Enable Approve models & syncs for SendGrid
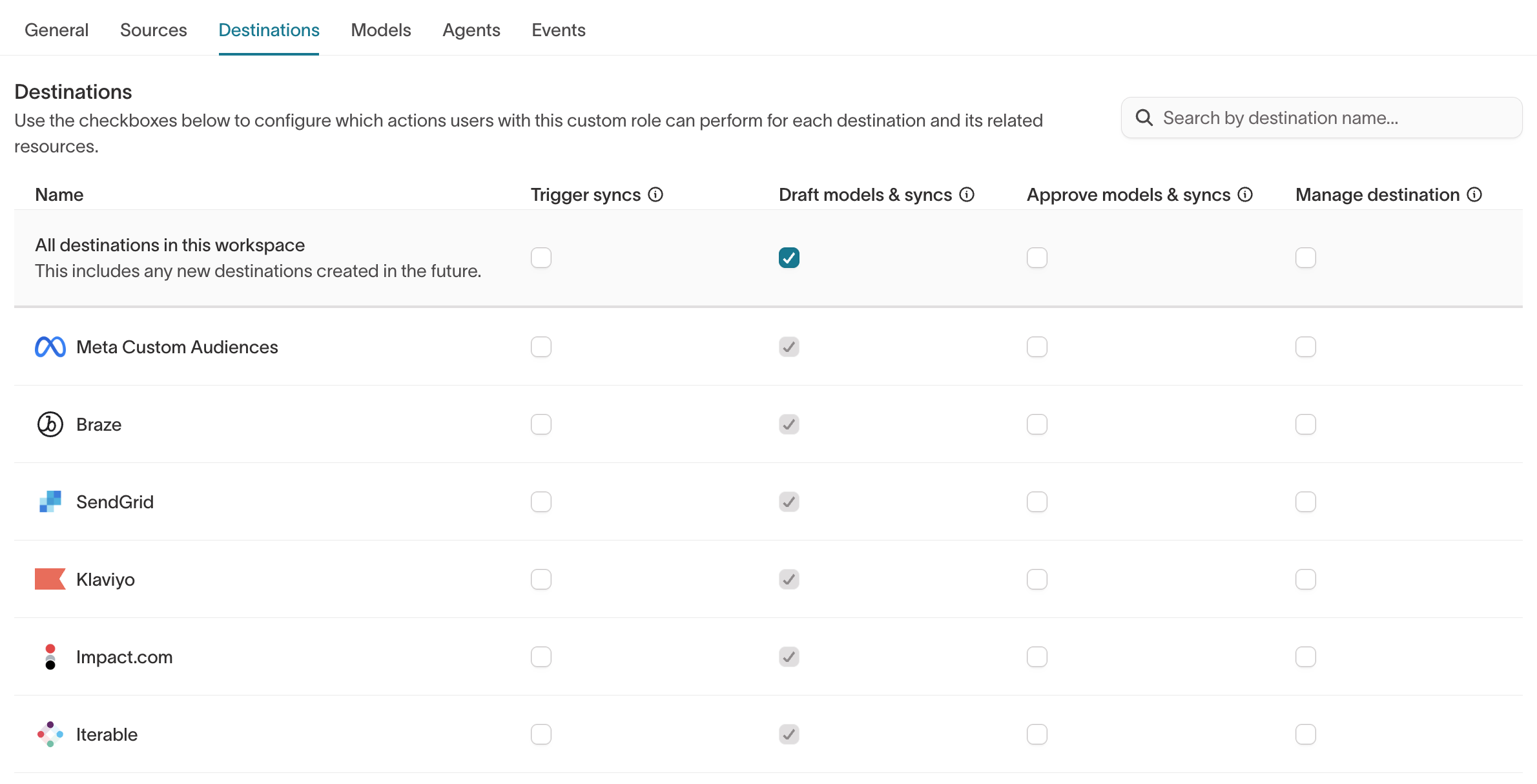 pyautogui.click(x=1037, y=502)
